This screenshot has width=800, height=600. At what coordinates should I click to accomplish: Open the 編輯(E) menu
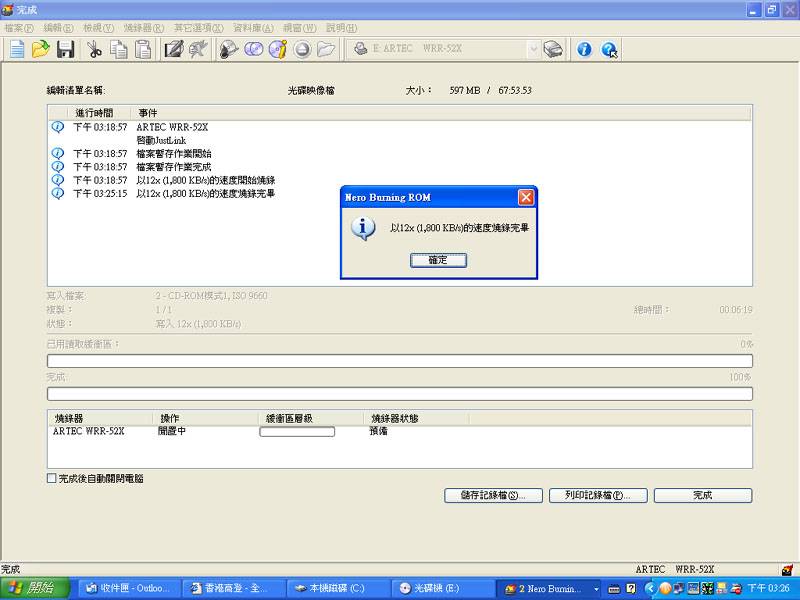[59, 28]
